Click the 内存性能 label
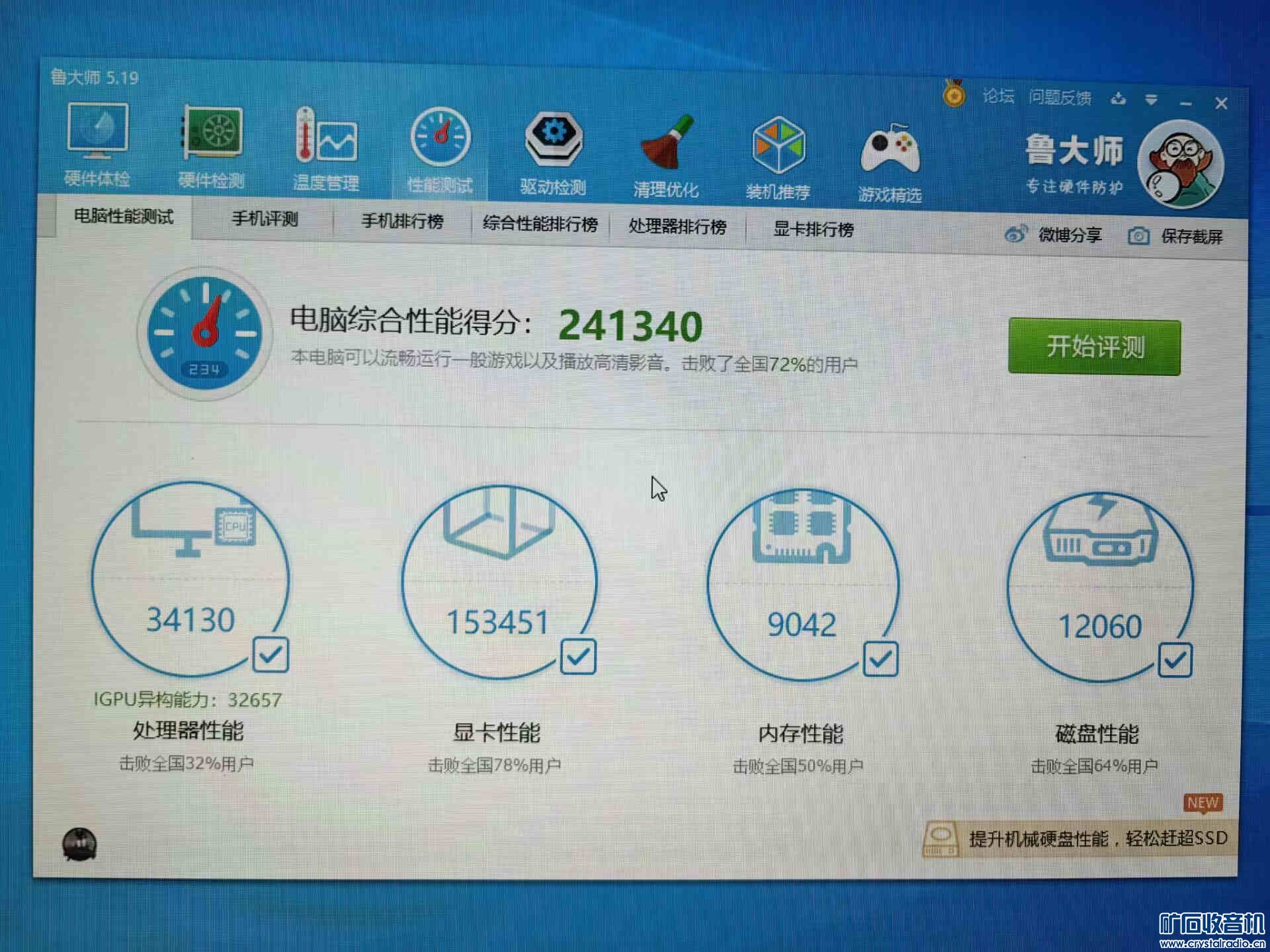 click(x=800, y=733)
